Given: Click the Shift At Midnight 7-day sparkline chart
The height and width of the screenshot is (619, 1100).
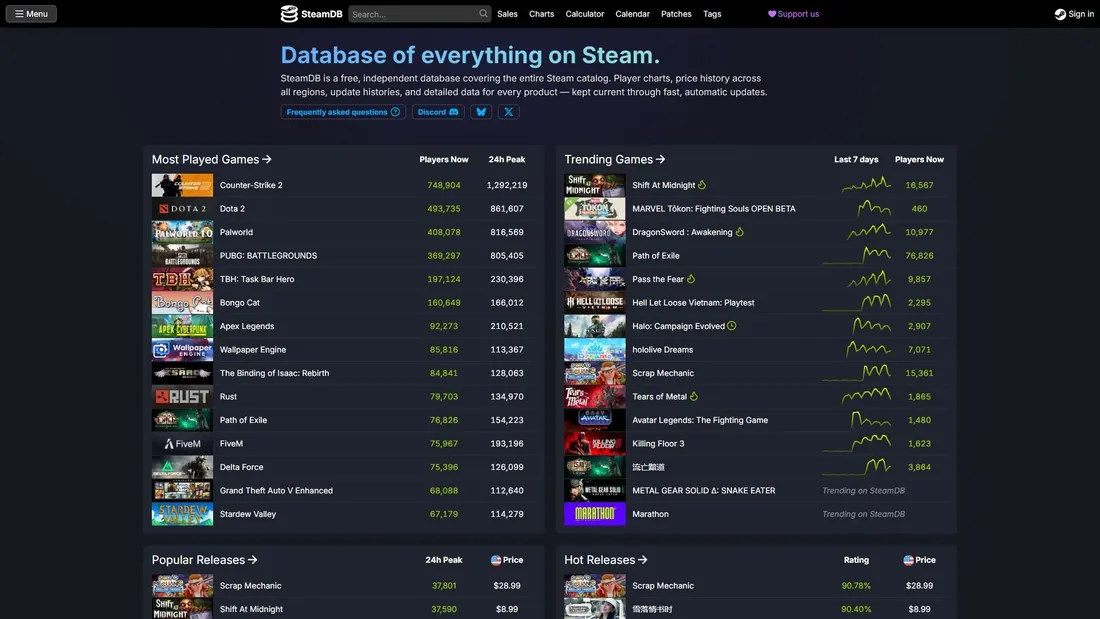Looking at the screenshot, I should 866,185.
